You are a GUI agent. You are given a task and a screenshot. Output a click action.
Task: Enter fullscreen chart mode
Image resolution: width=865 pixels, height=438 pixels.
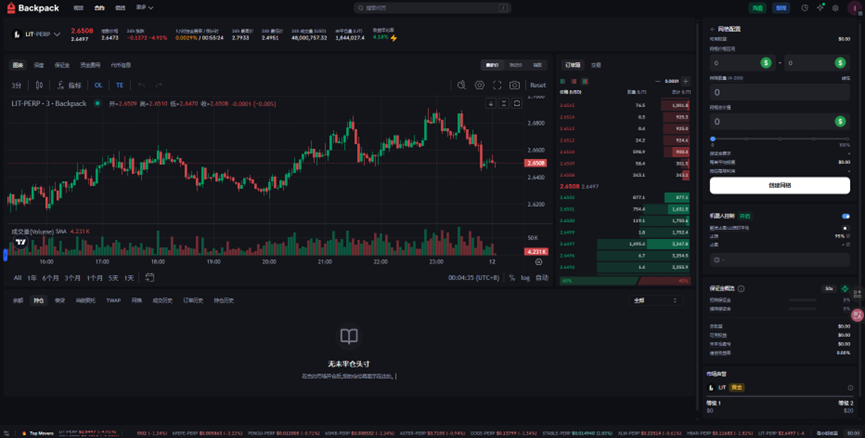click(x=497, y=85)
